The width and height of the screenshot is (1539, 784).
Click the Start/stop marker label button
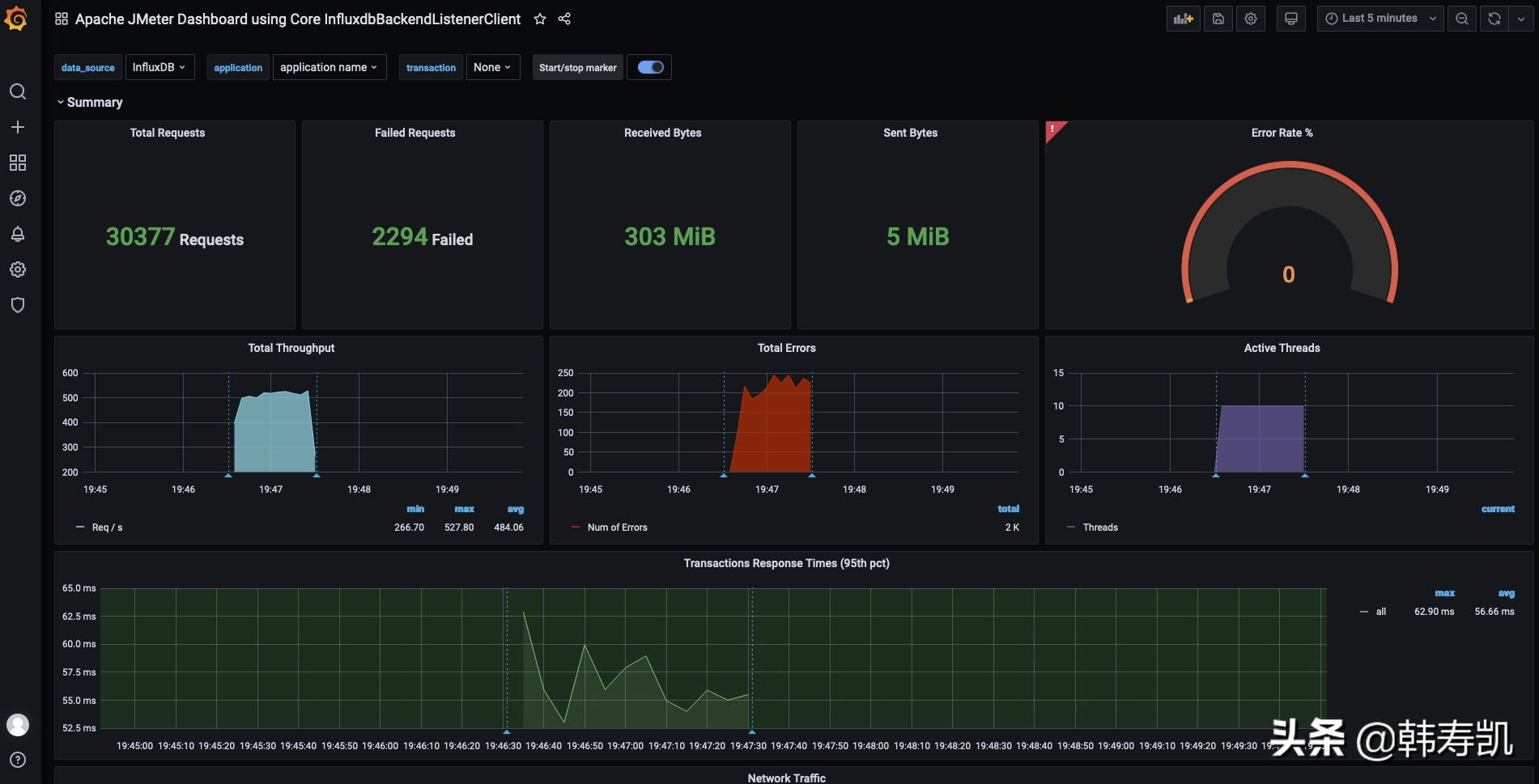tap(577, 67)
